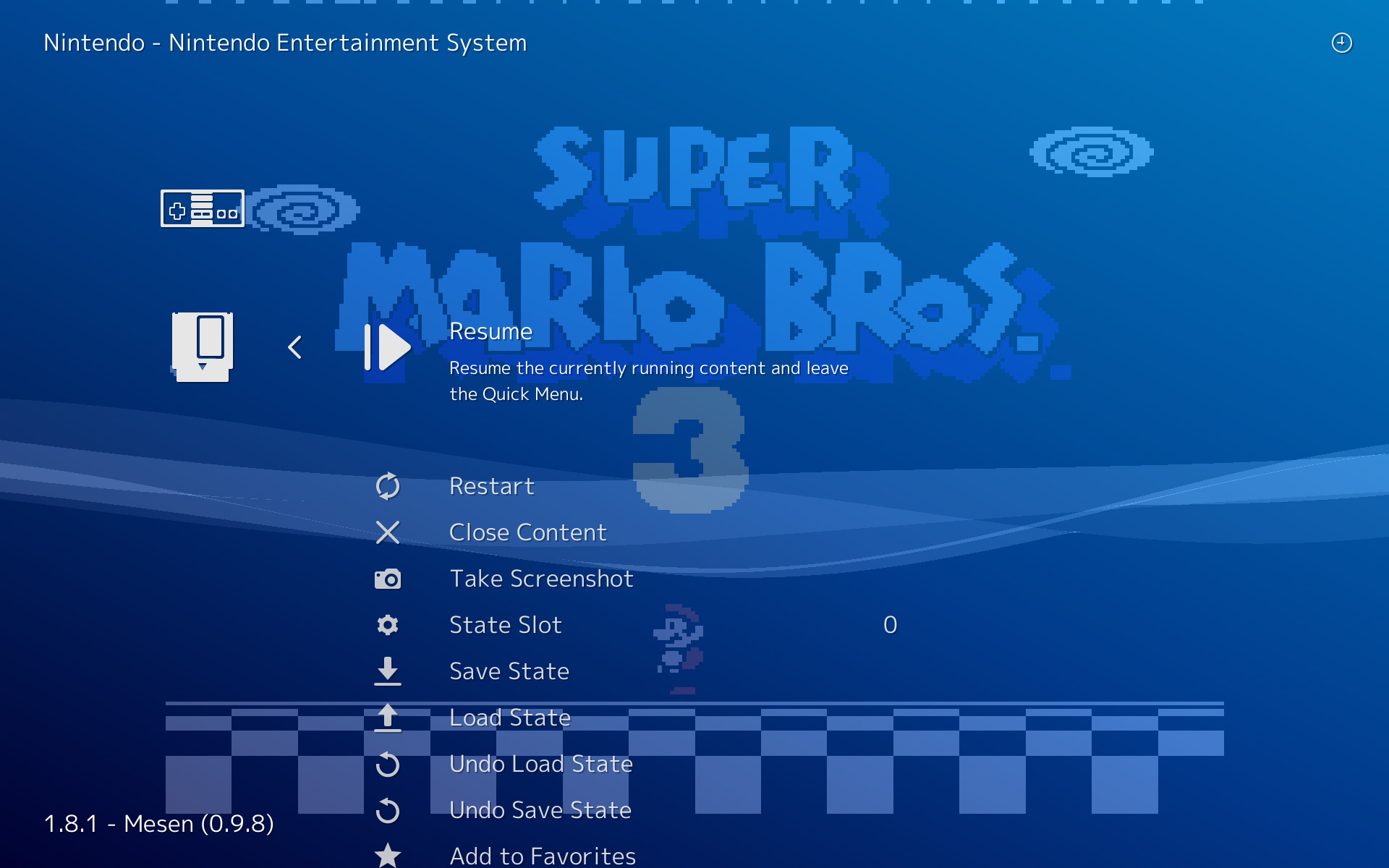This screenshot has height=868, width=1389.
Task: Click the clock icon in top corner
Action: click(1342, 43)
